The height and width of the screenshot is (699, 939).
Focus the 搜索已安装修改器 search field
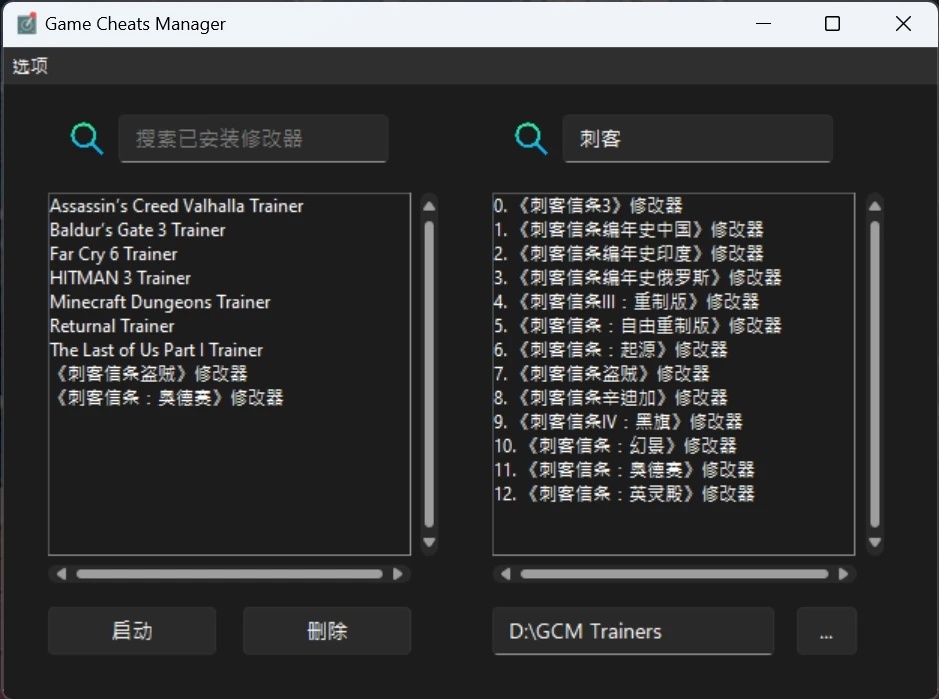click(253, 138)
